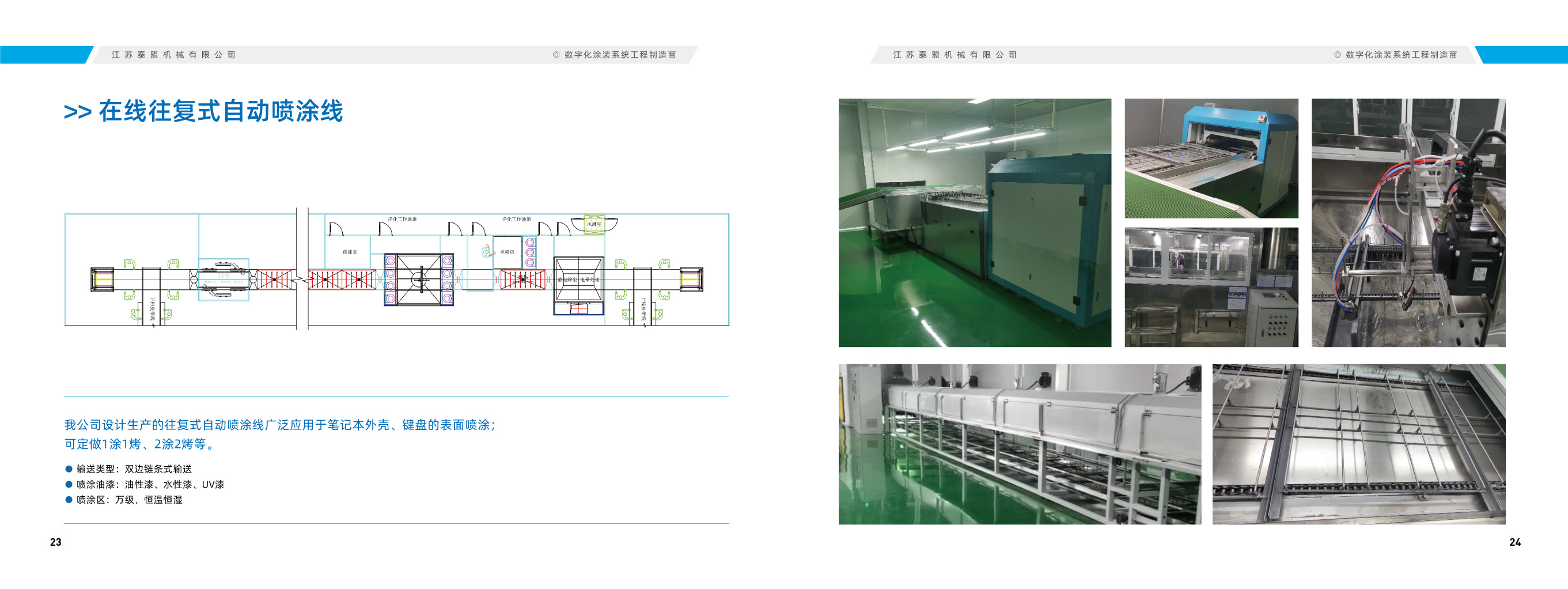Click the 喷涂区 万级 恒温恒湿 line
Image resolution: width=1568 pixels, height=589 pixels.
(x=129, y=500)
